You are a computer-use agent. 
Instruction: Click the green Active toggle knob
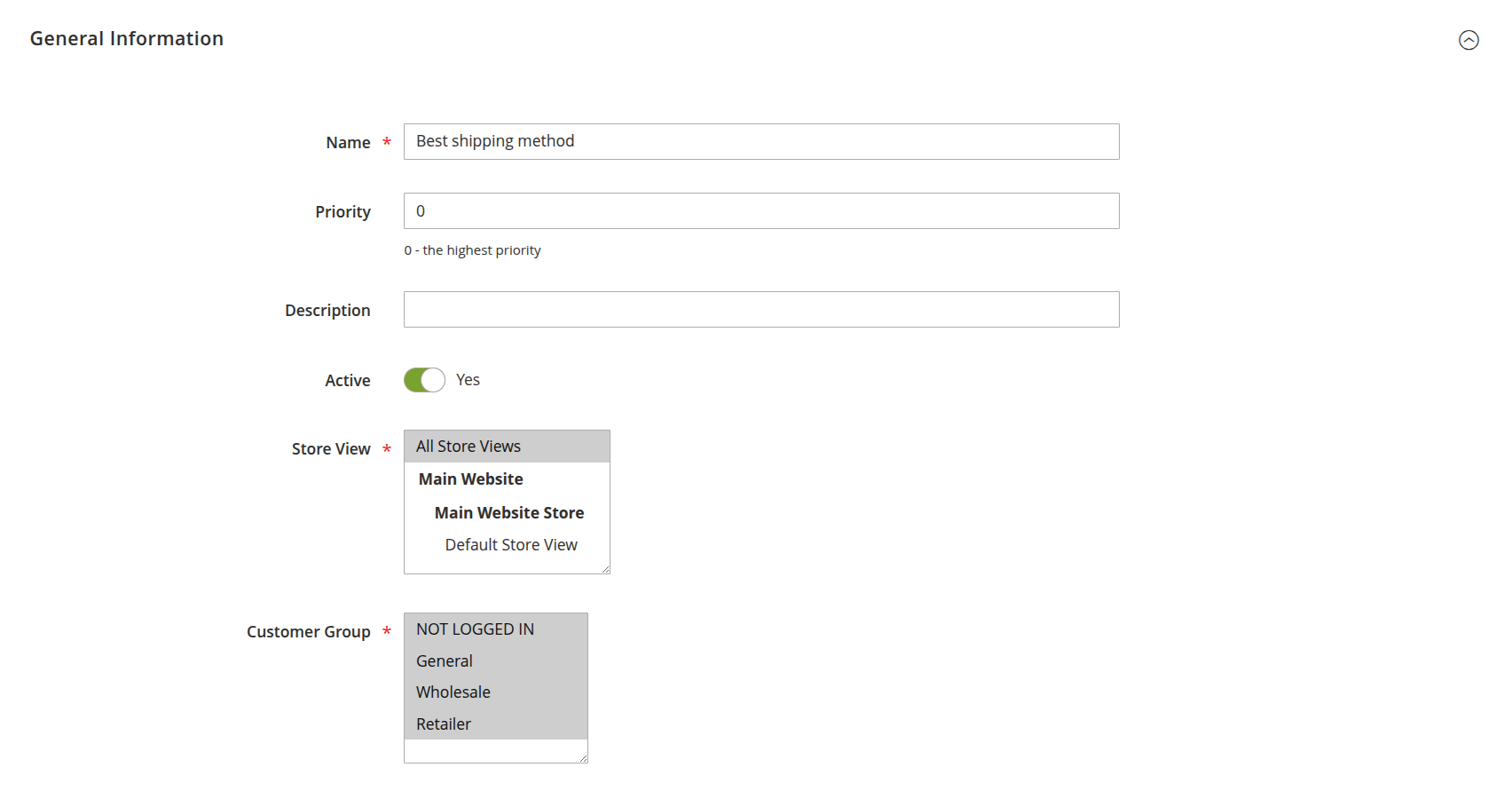pyautogui.click(x=433, y=379)
